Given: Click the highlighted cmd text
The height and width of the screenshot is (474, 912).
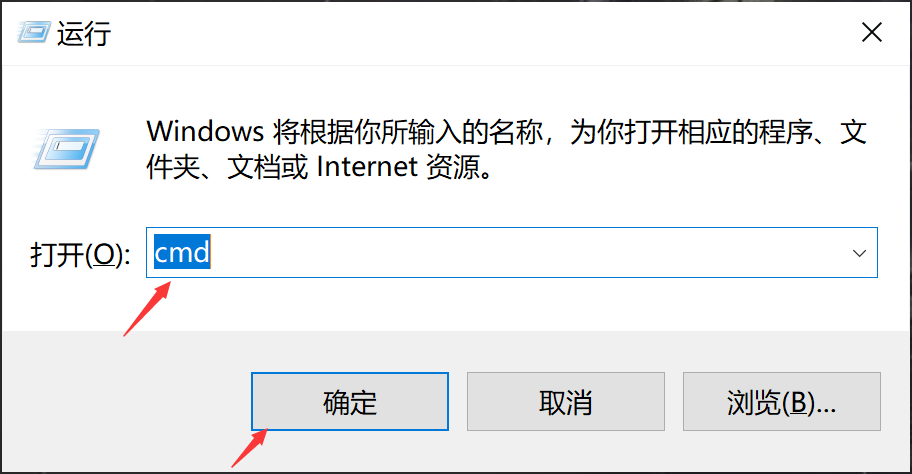Looking at the screenshot, I should tap(181, 252).
